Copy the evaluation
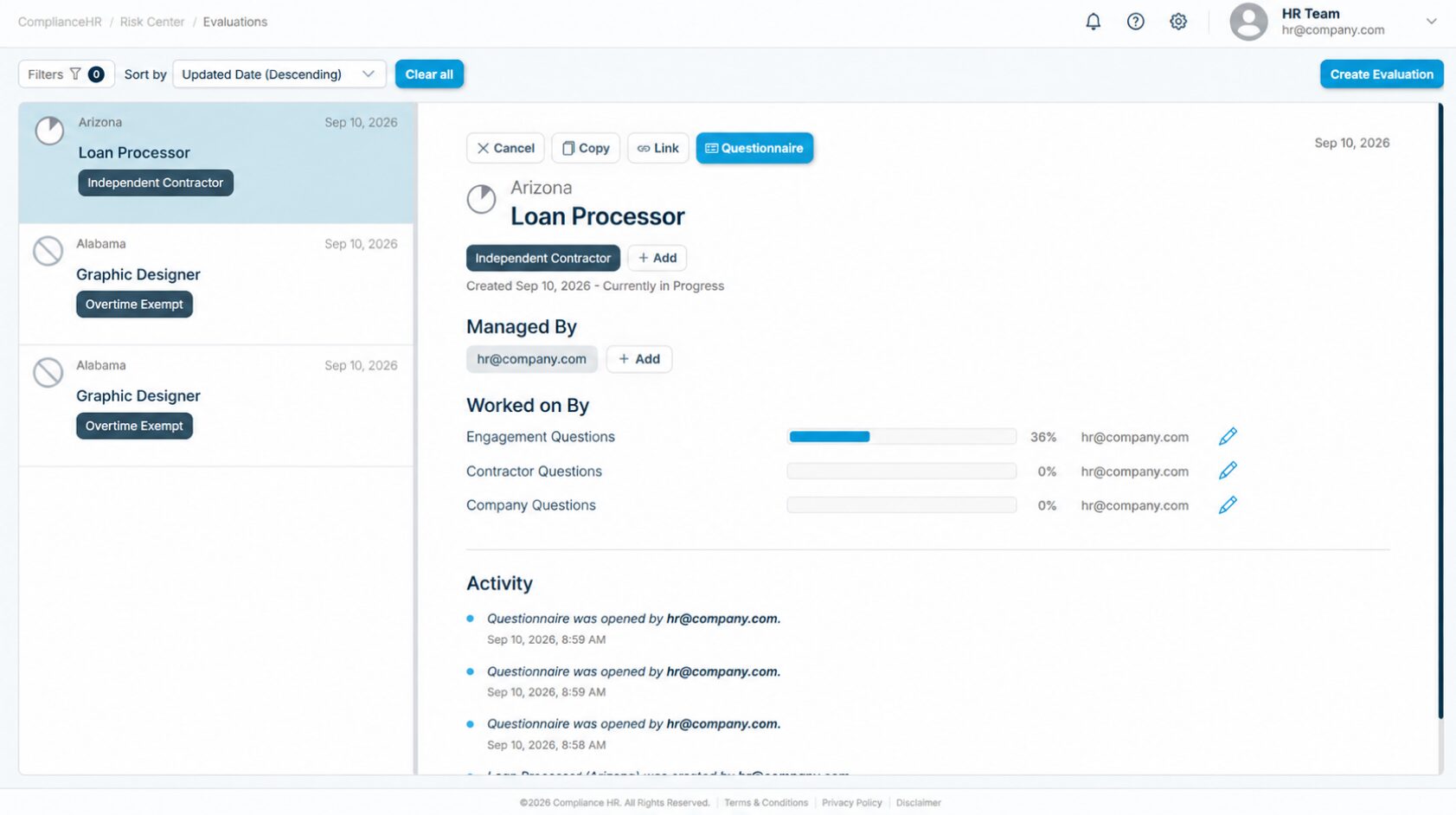The height and width of the screenshot is (815, 1456). [586, 148]
